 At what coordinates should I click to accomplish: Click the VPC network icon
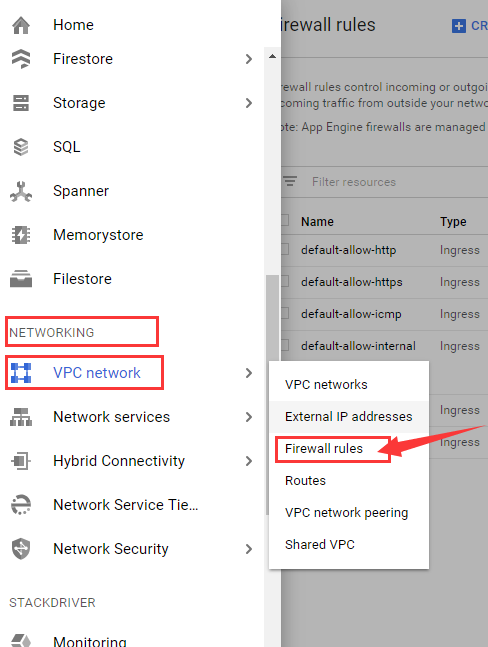[x=21, y=373]
